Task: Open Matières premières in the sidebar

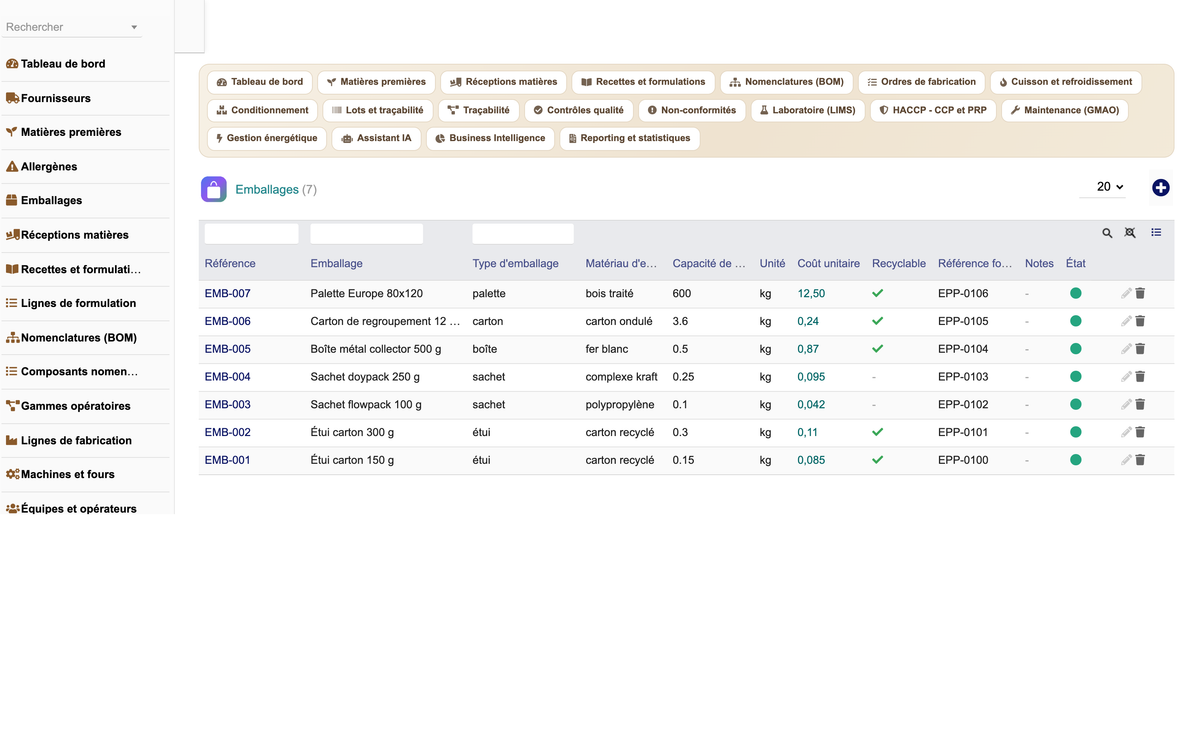Action: [63, 132]
